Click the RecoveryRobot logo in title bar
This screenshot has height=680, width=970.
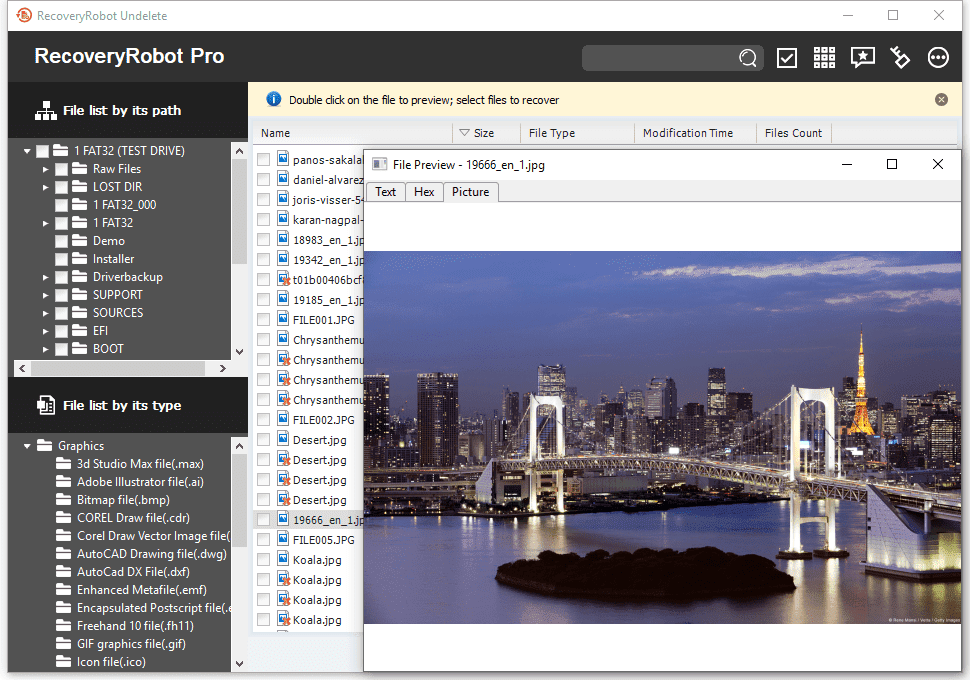click(x=24, y=15)
